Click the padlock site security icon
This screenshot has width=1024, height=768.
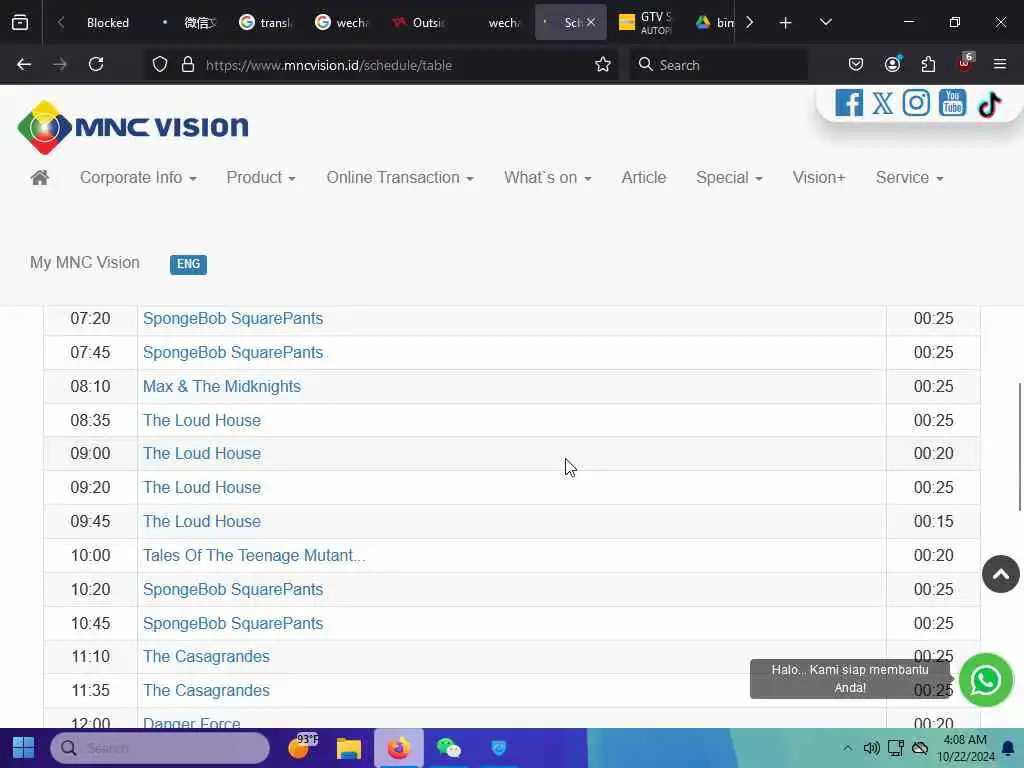click(x=188, y=65)
